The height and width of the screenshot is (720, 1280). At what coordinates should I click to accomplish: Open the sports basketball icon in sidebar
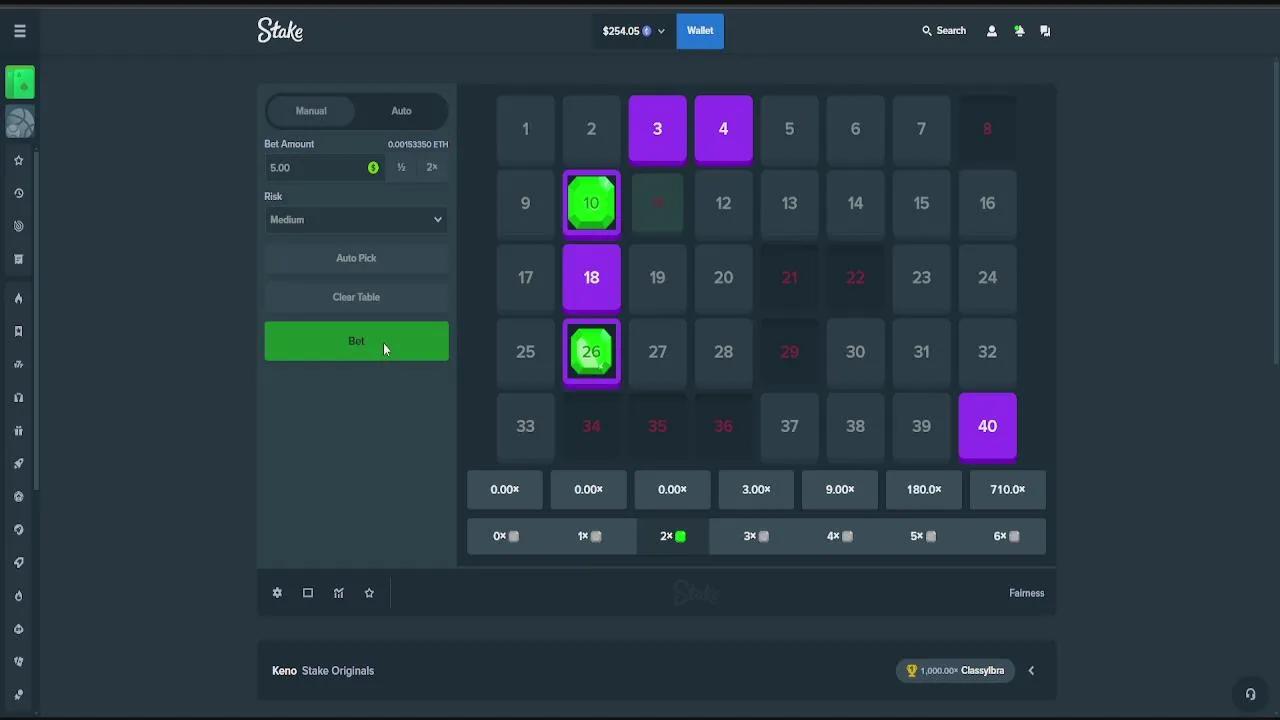(20, 122)
